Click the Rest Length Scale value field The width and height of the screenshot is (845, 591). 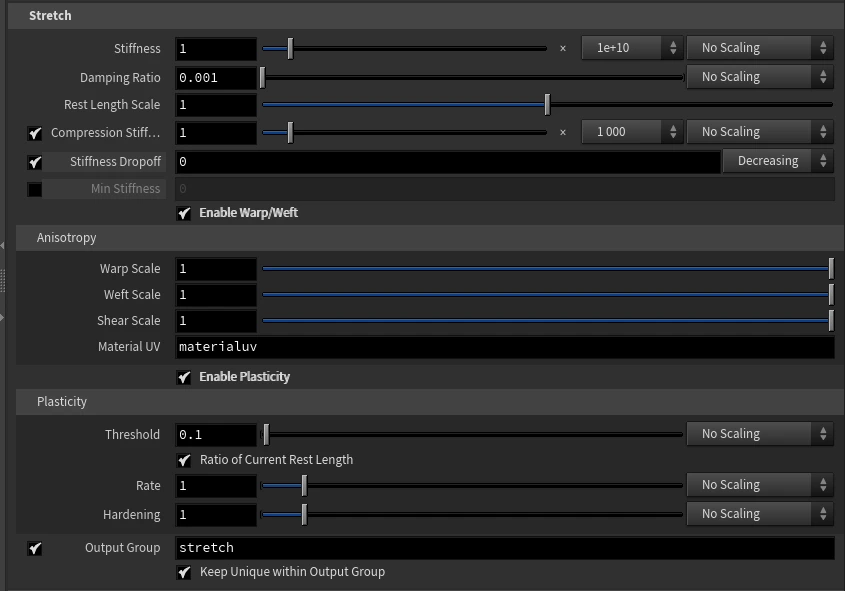pyautogui.click(x=216, y=105)
